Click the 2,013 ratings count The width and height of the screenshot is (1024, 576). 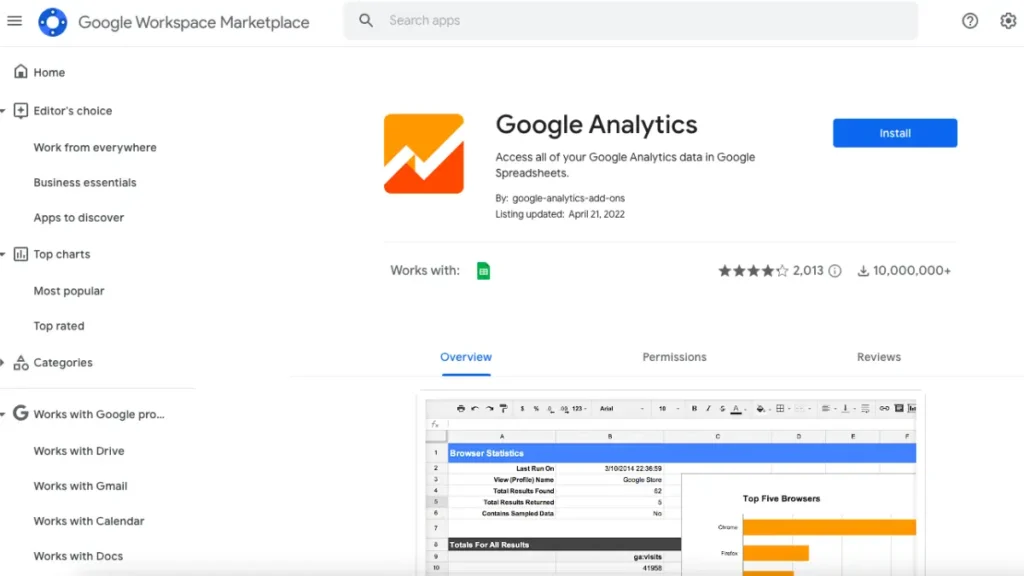[808, 270]
